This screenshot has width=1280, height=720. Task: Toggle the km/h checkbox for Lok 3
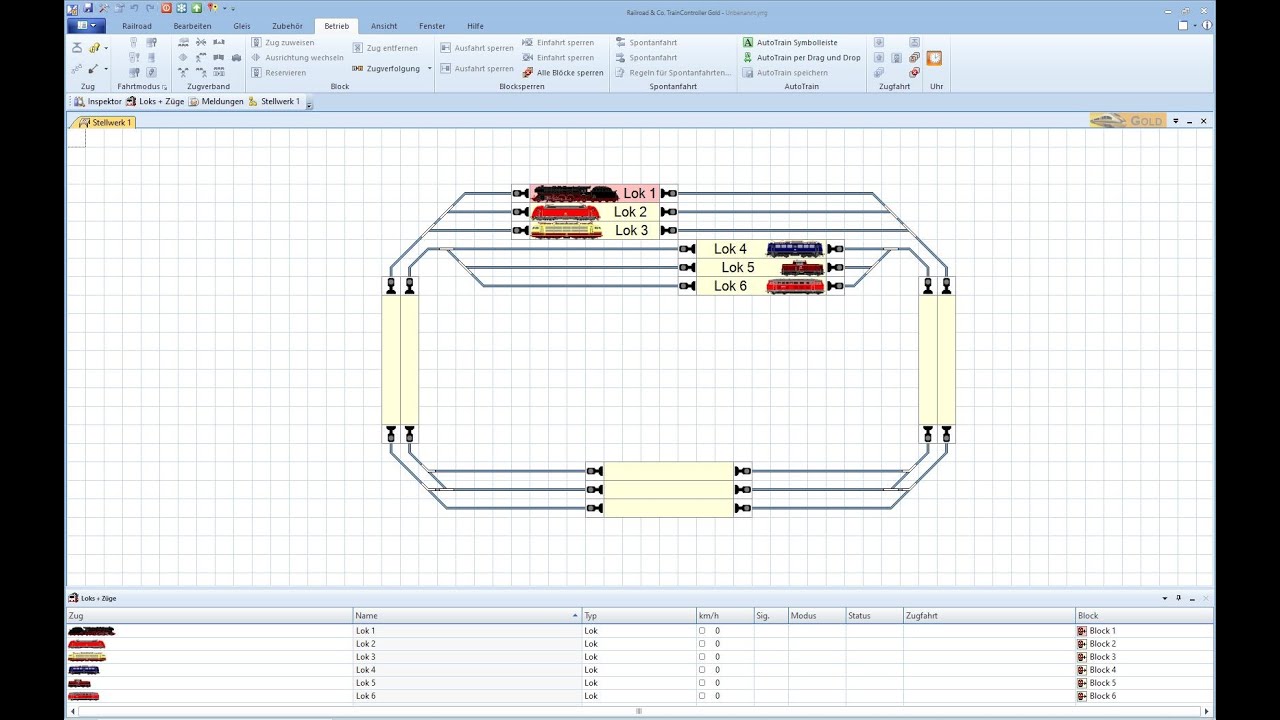coord(702,657)
